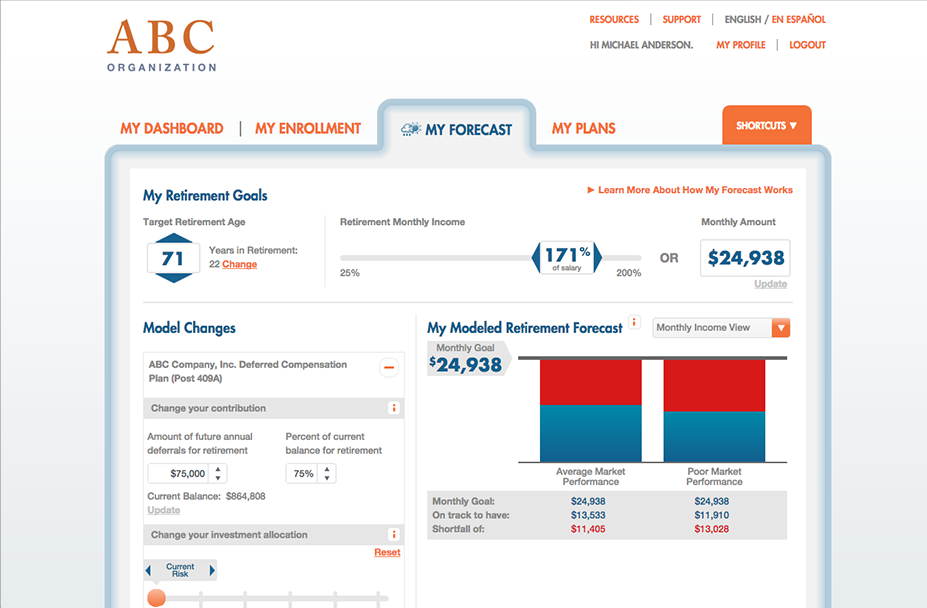Click on-track value $11,910
Screen dimensions: 927x608
point(712,515)
